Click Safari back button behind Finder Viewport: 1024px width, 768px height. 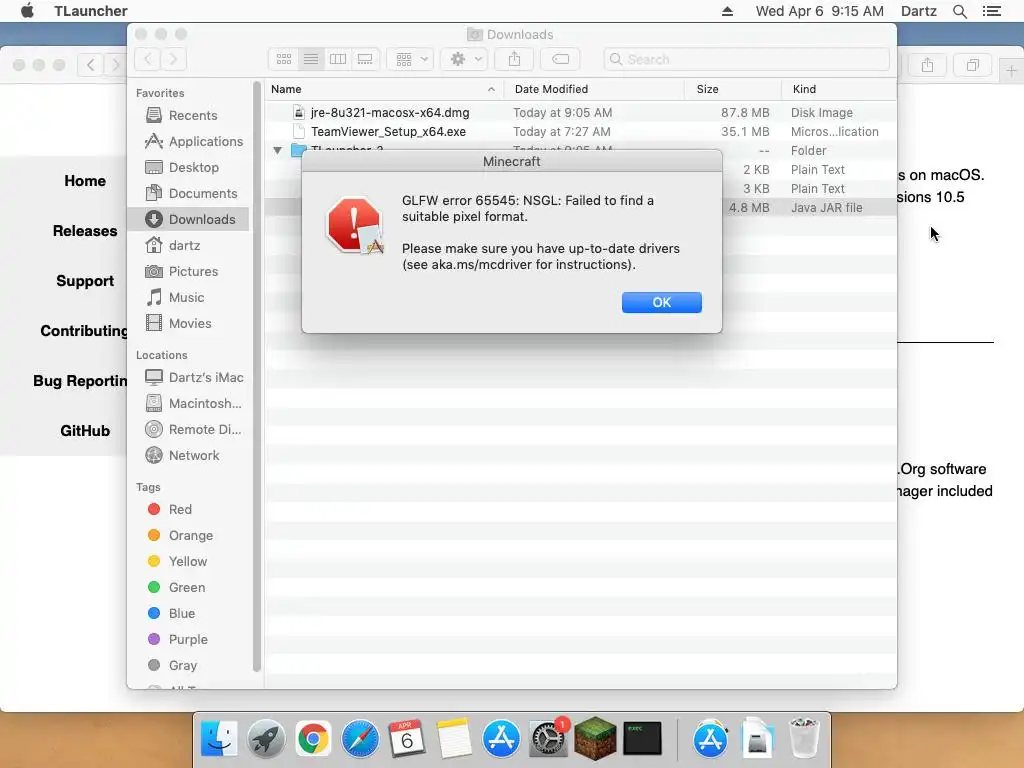point(90,65)
